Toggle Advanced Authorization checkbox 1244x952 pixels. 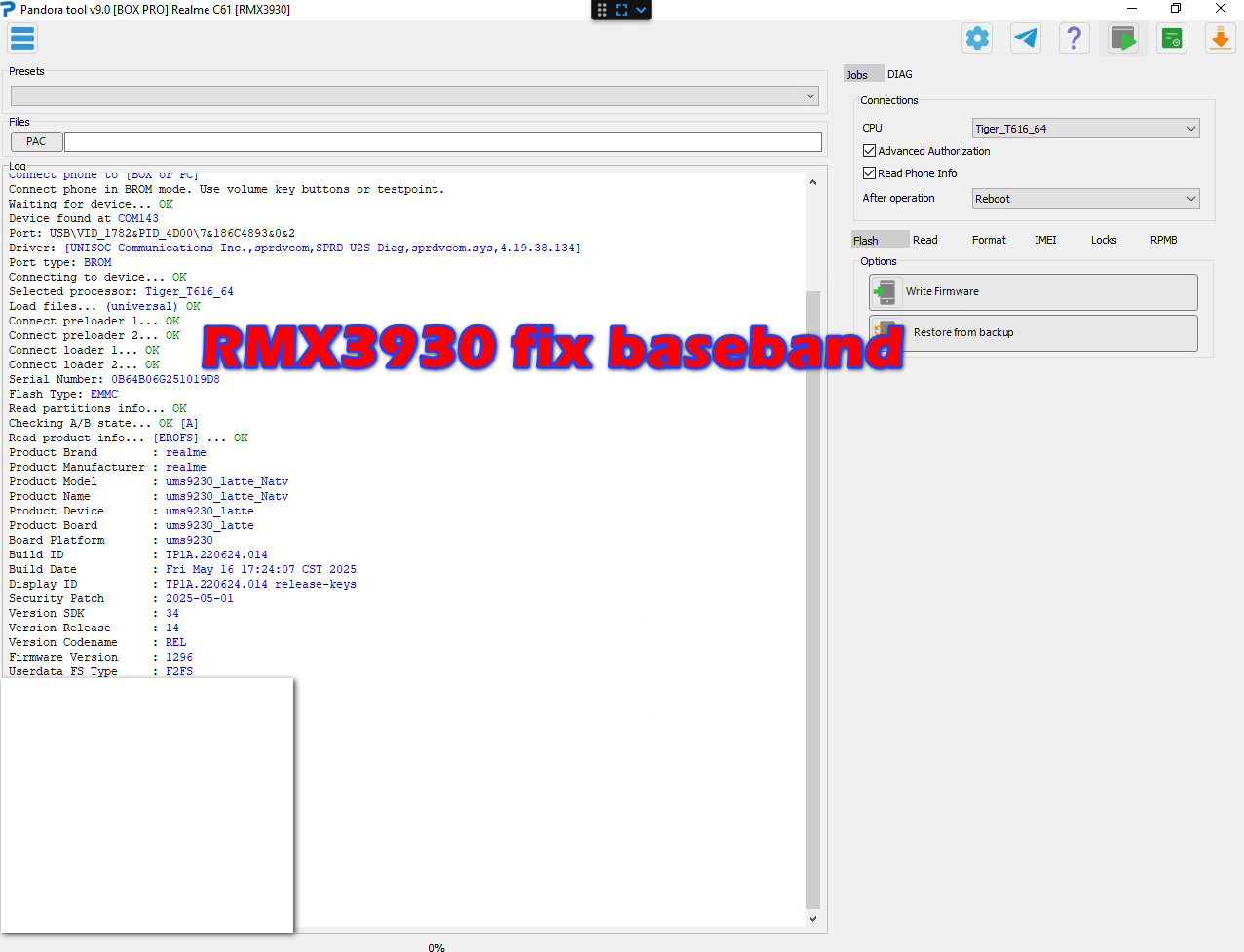pyautogui.click(x=870, y=151)
